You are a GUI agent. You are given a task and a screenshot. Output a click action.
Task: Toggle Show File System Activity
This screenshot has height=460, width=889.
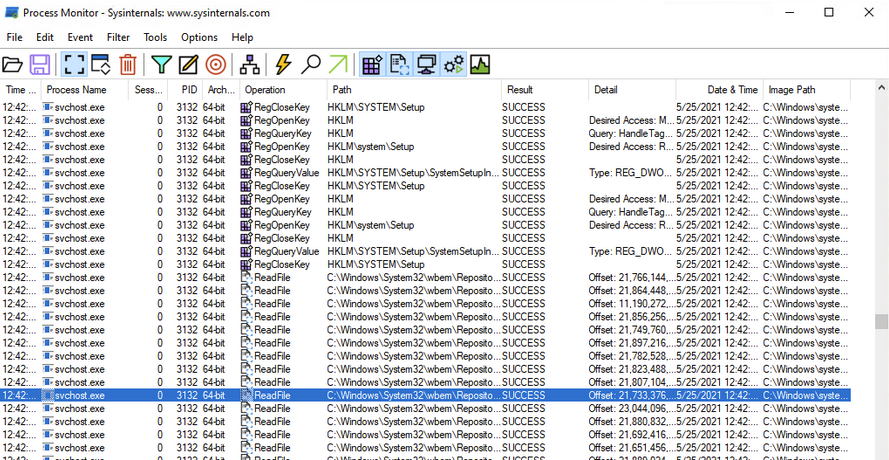click(400, 65)
